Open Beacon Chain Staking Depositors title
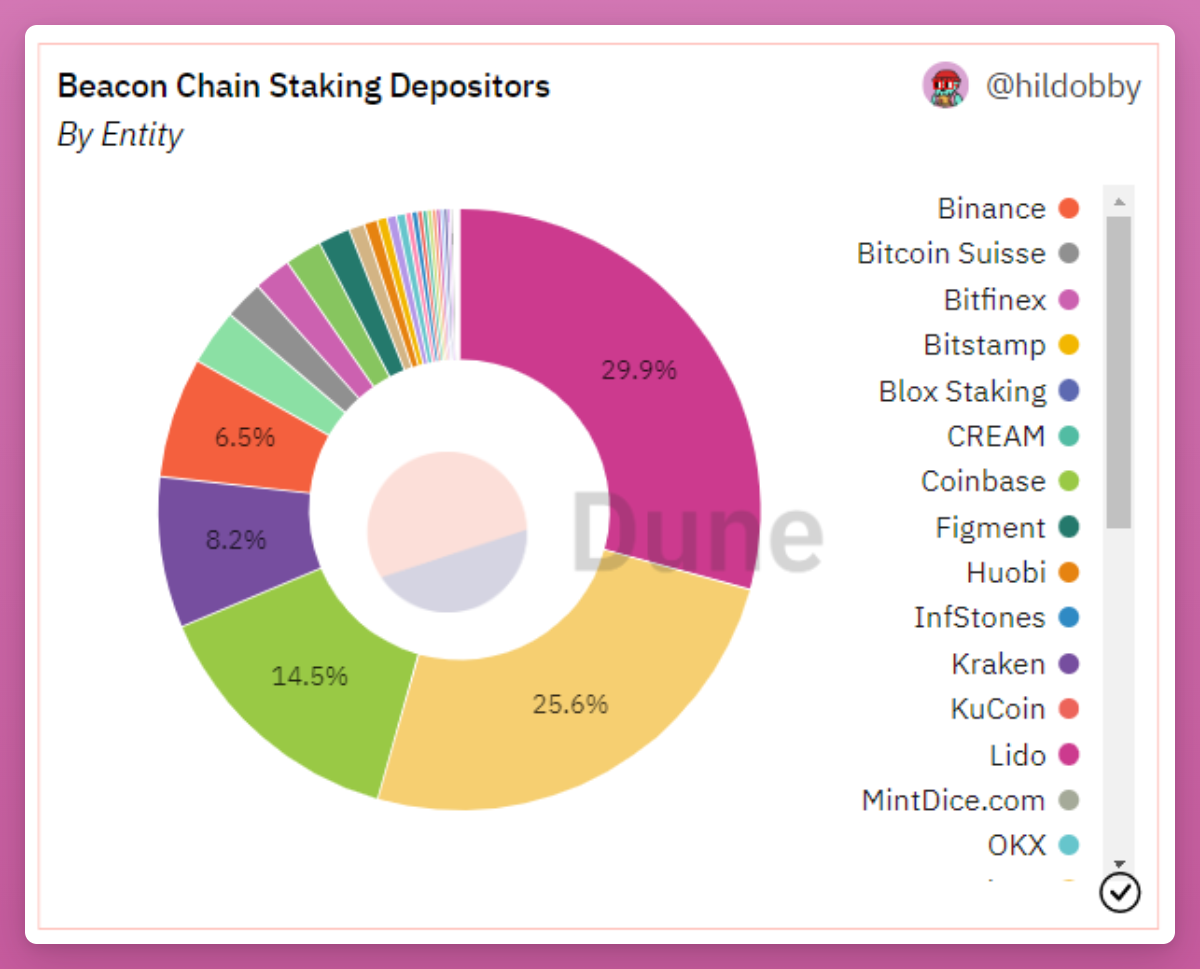Viewport: 1200px width, 969px height. click(x=304, y=86)
